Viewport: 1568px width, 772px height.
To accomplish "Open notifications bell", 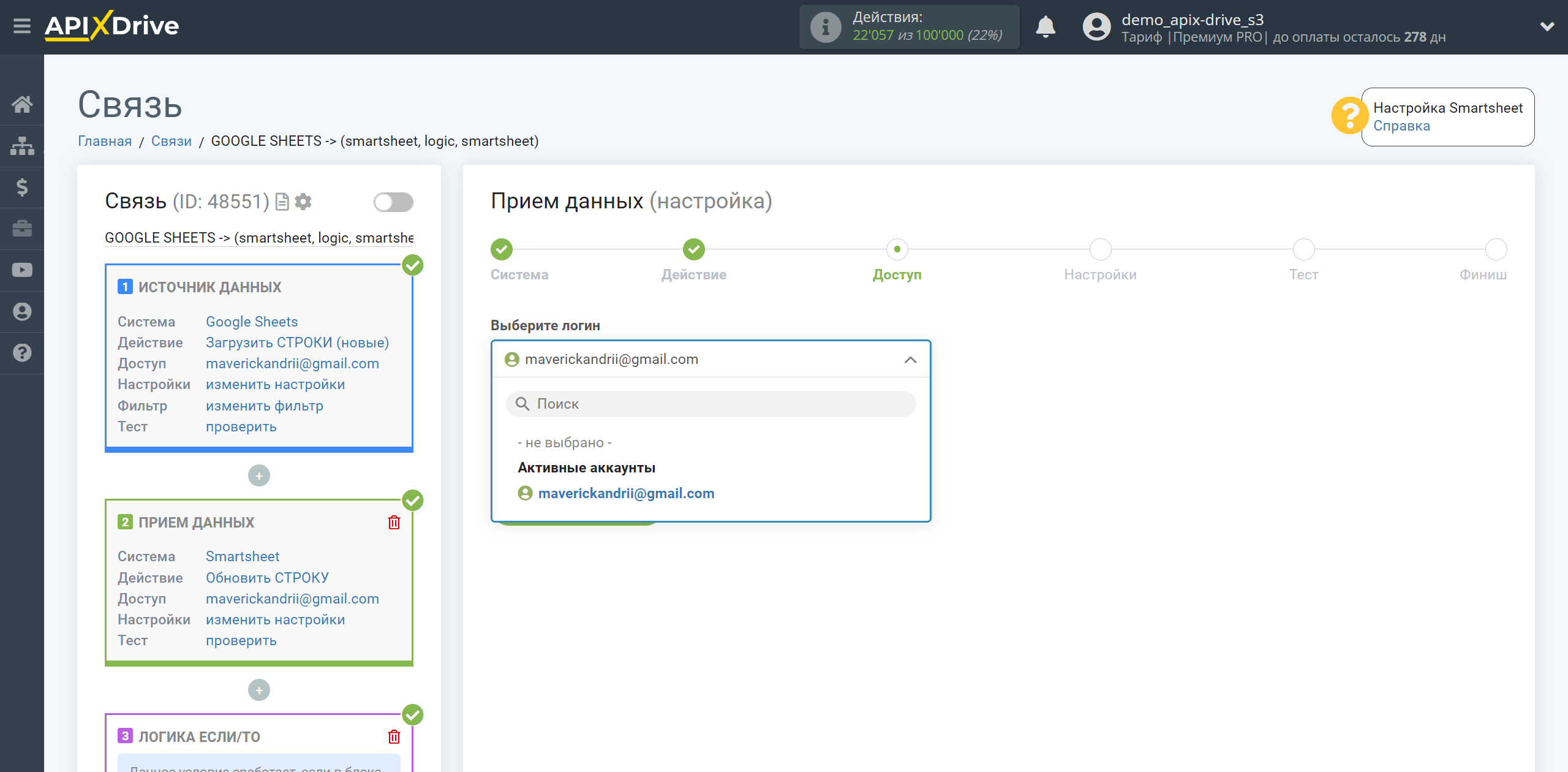I will click(x=1046, y=27).
